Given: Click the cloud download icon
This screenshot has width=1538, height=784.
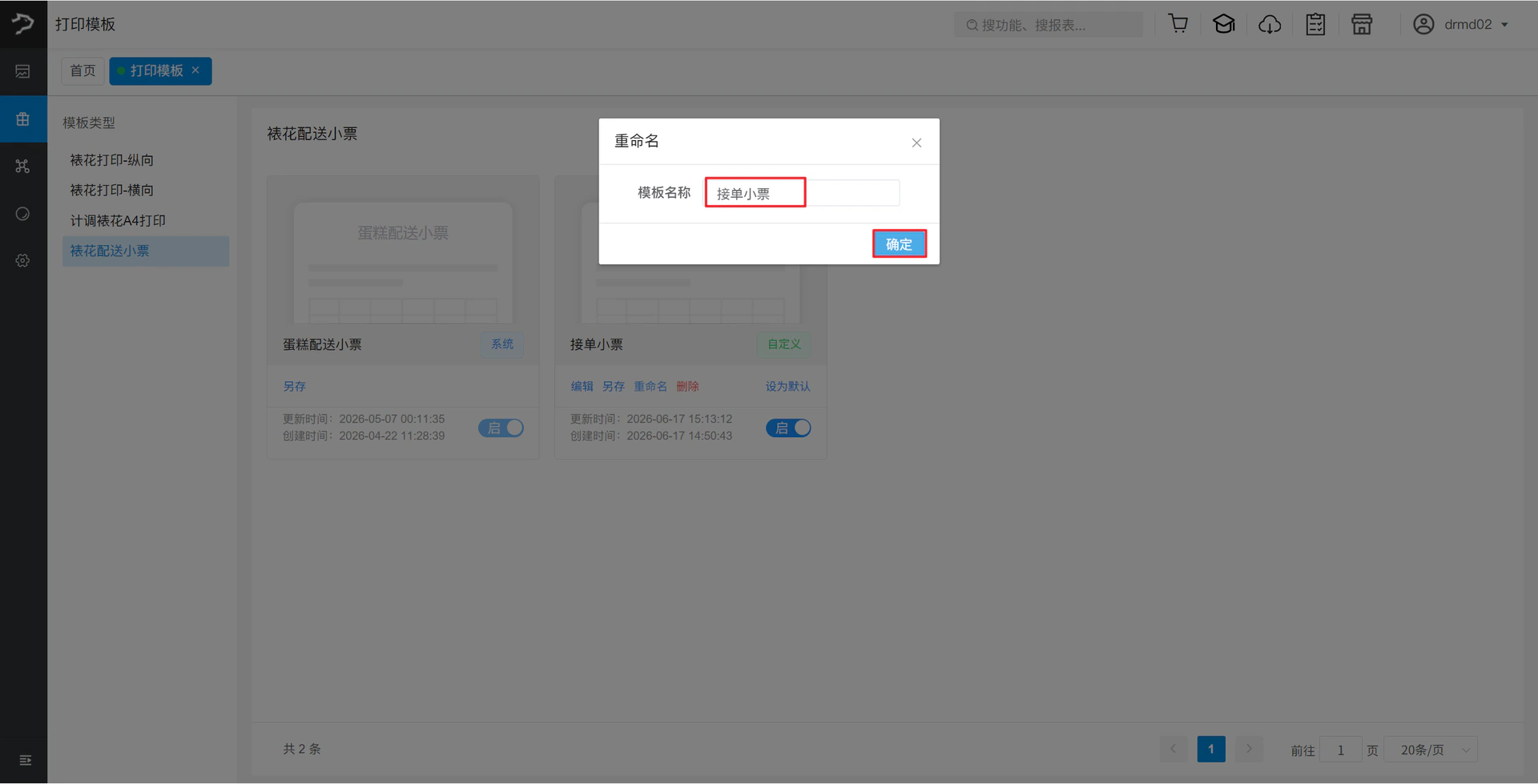Looking at the screenshot, I should pos(1270,24).
